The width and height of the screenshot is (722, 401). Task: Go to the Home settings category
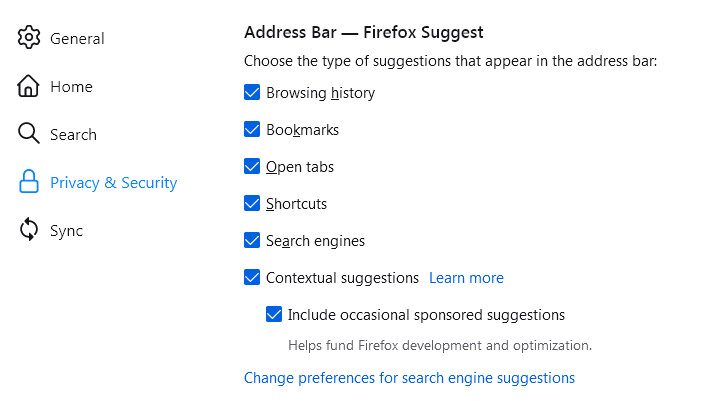(x=71, y=87)
